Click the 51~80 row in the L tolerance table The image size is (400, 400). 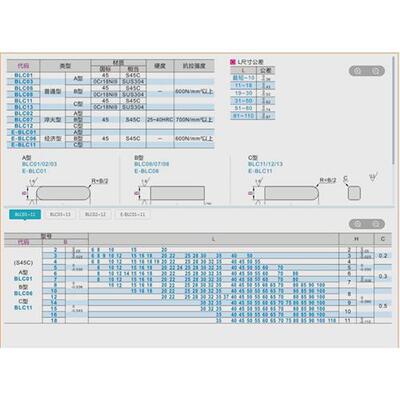click(x=253, y=108)
